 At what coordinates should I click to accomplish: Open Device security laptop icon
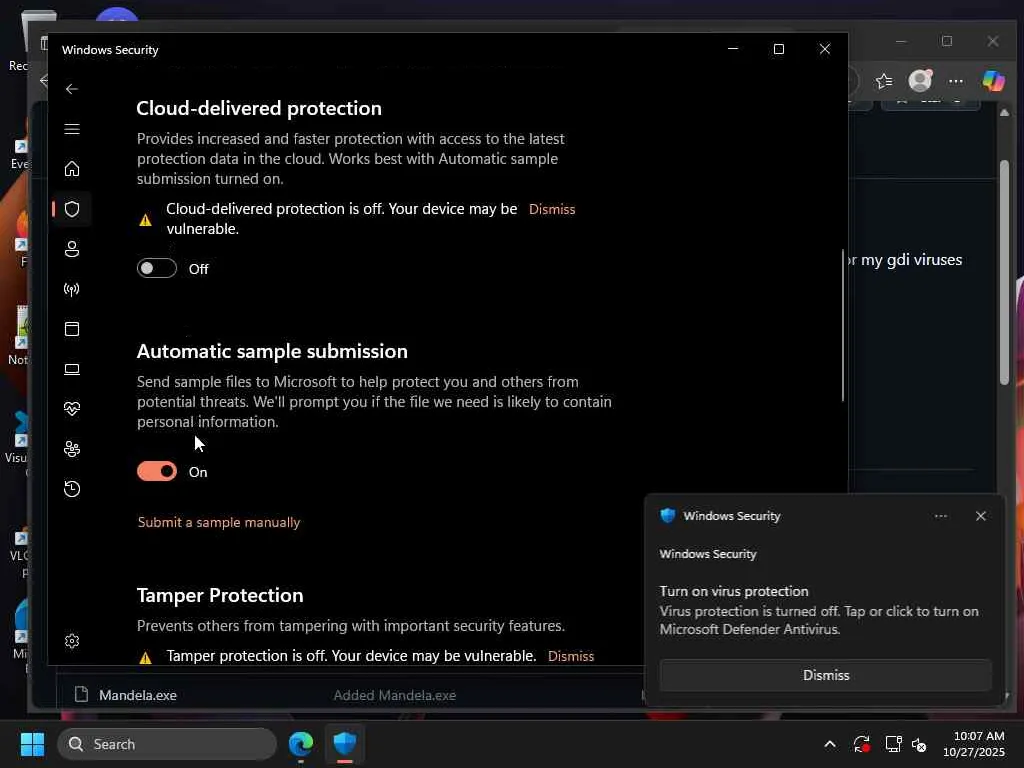(72, 369)
